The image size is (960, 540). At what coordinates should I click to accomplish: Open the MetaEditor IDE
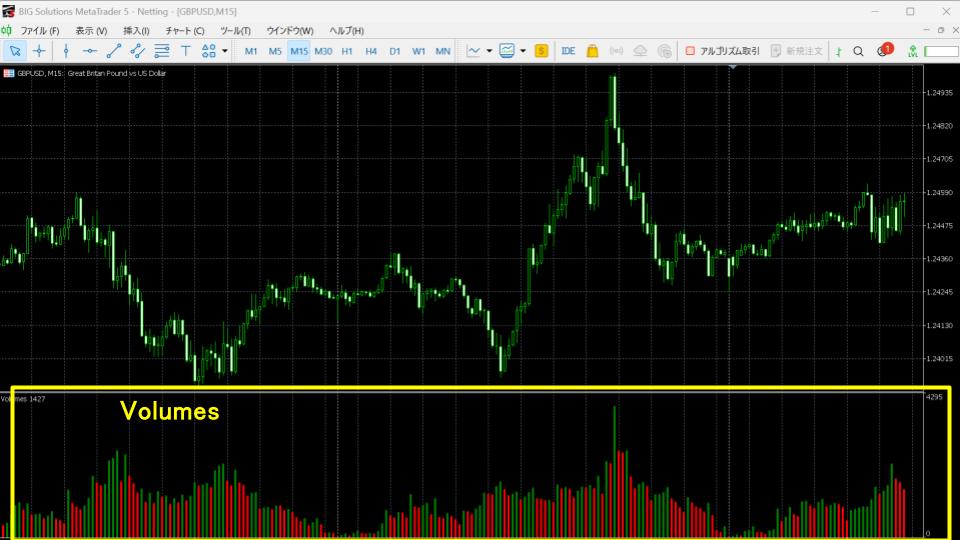point(568,51)
